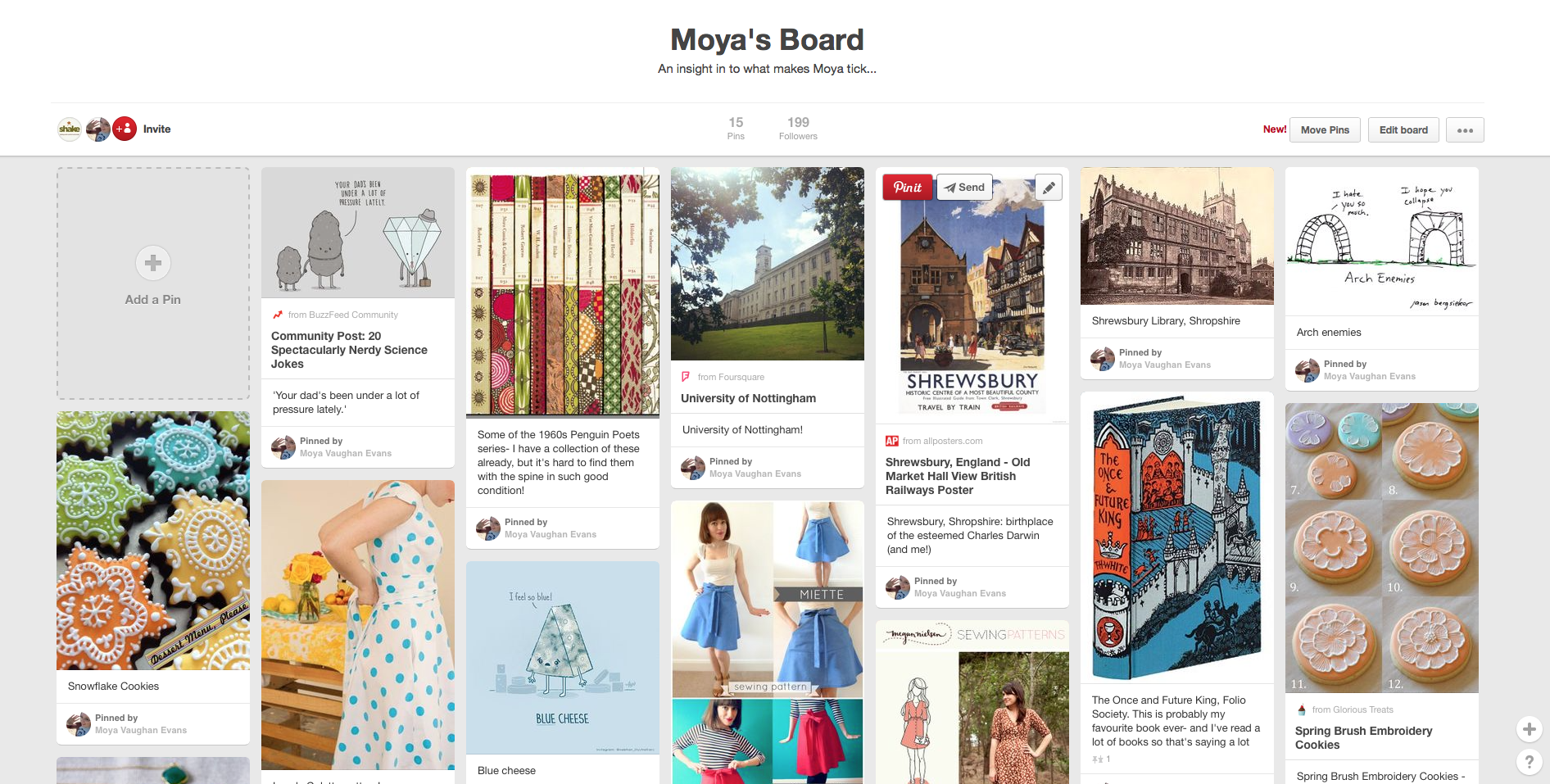Open the Snowflake Cookies pin image
This screenshot has height=784, width=1550.
click(153, 541)
